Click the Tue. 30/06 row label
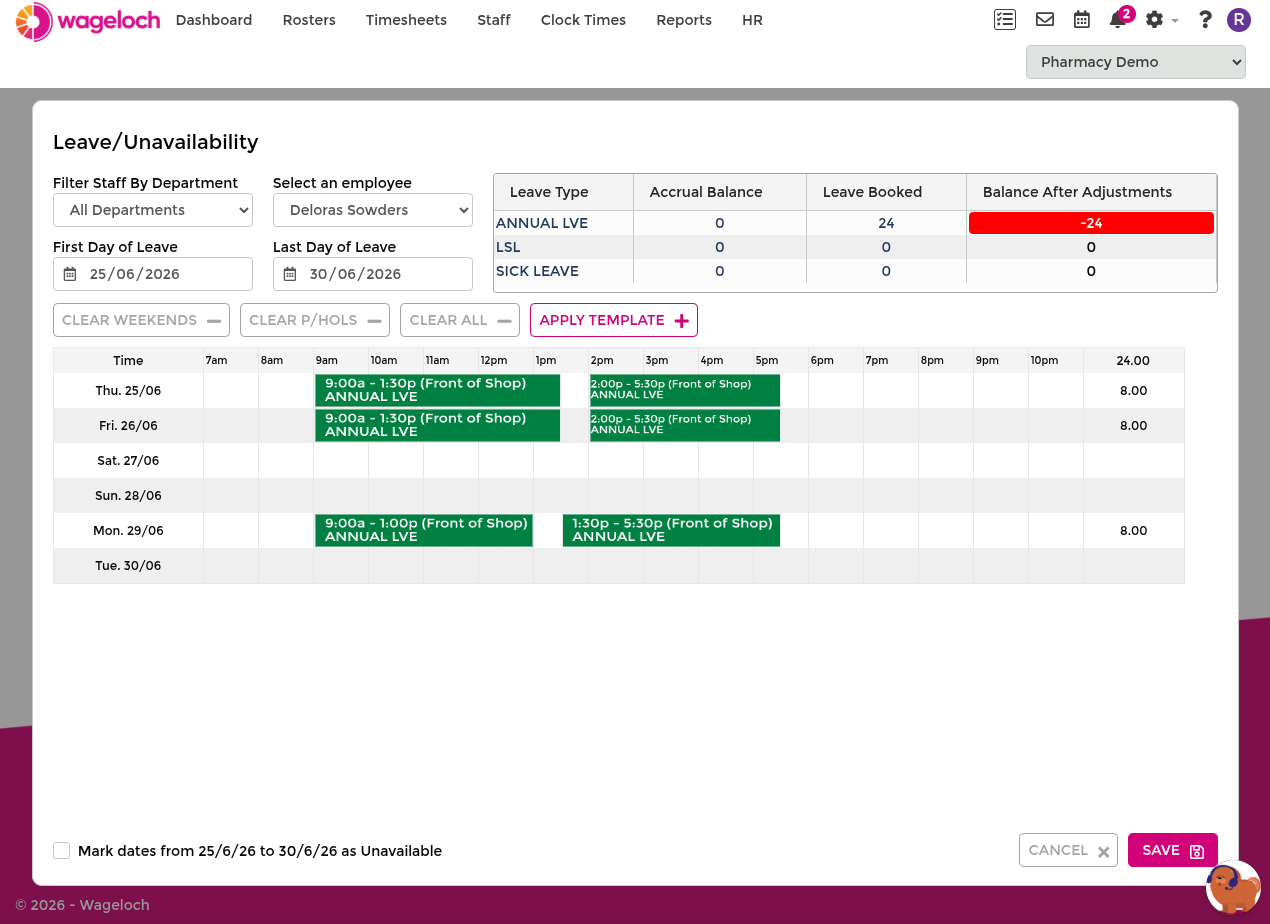This screenshot has height=924, width=1270. 128,566
